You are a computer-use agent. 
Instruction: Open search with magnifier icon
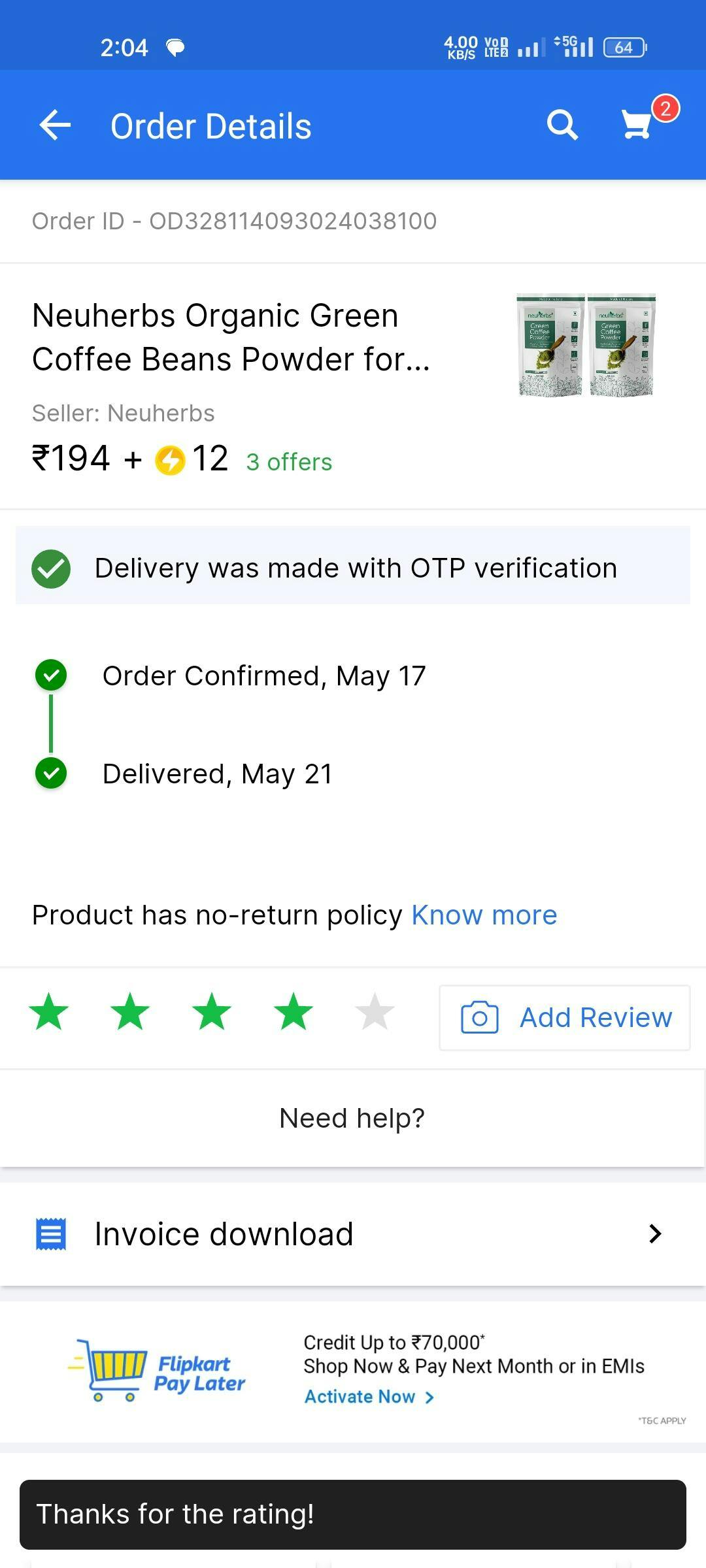tap(562, 125)
